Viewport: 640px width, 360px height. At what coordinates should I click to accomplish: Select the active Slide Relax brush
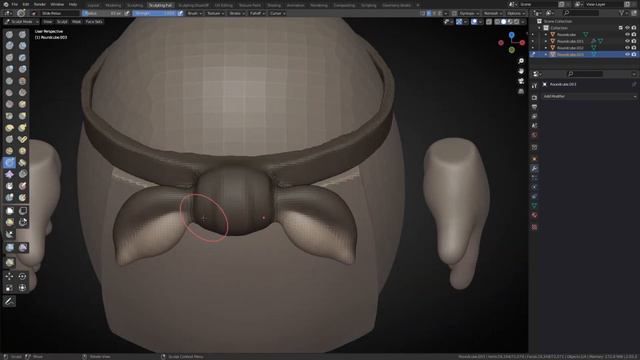[x=9, y=163]
